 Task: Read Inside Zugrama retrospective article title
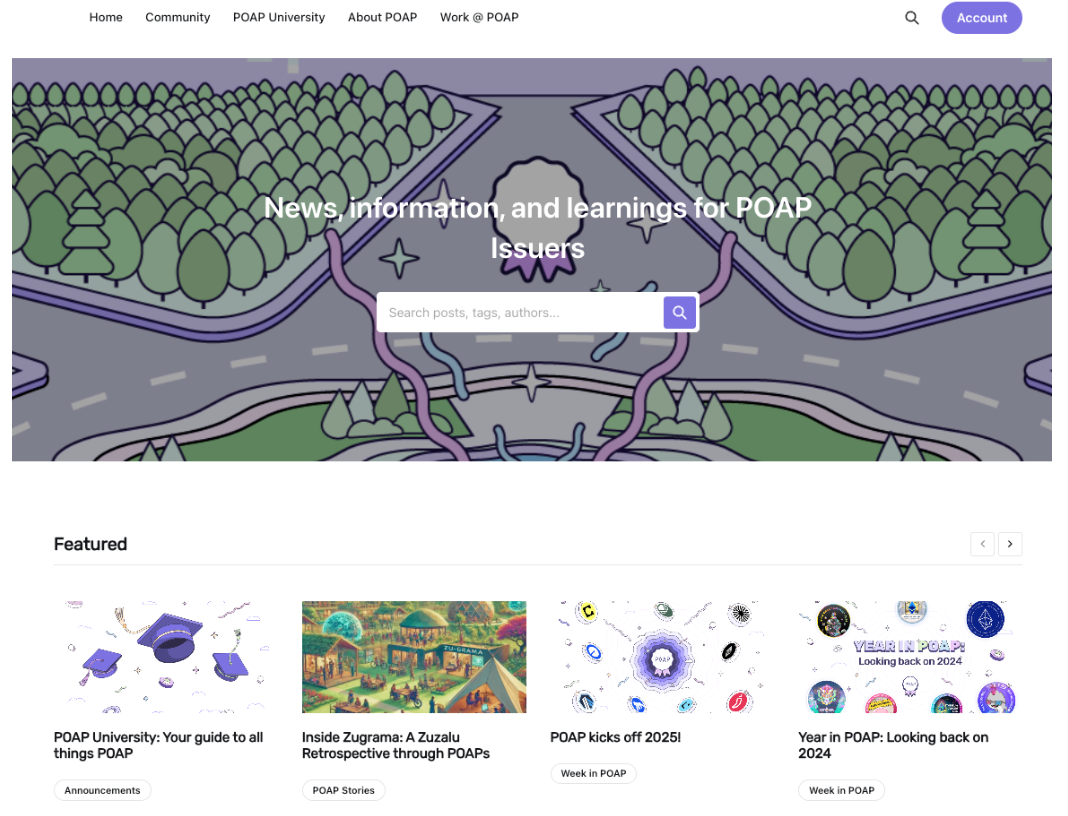[x=396, y=745]
